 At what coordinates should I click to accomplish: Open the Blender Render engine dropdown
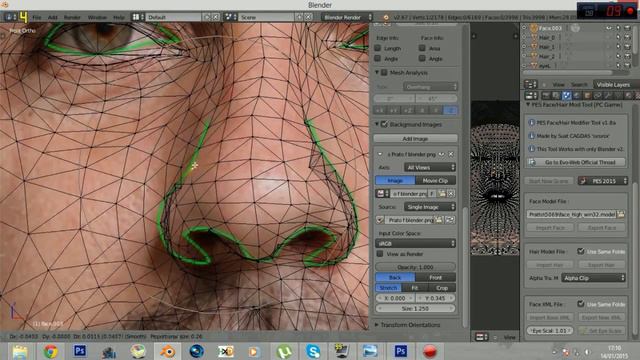(x=347, y=17)
